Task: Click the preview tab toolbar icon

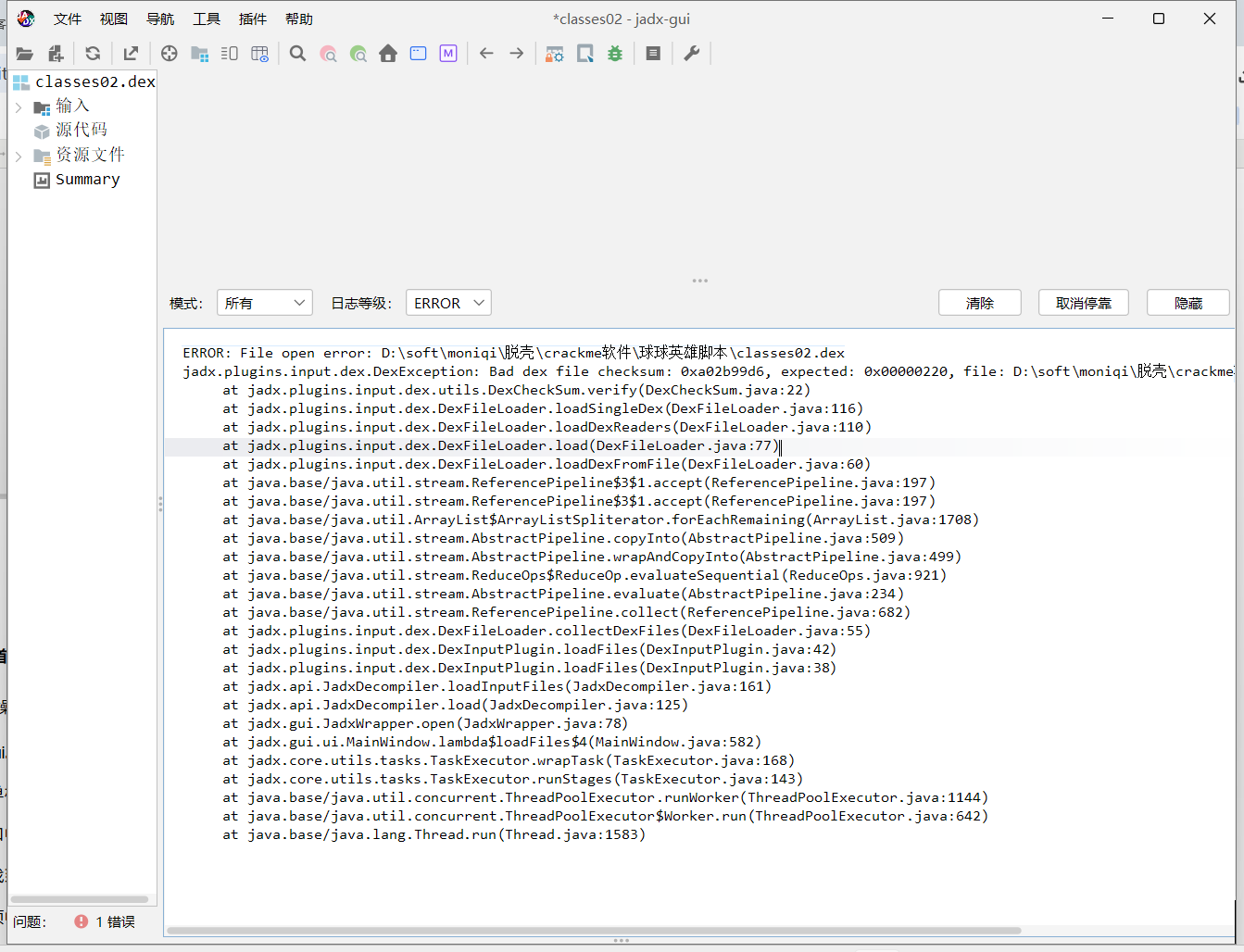Action: pos(230,54)
